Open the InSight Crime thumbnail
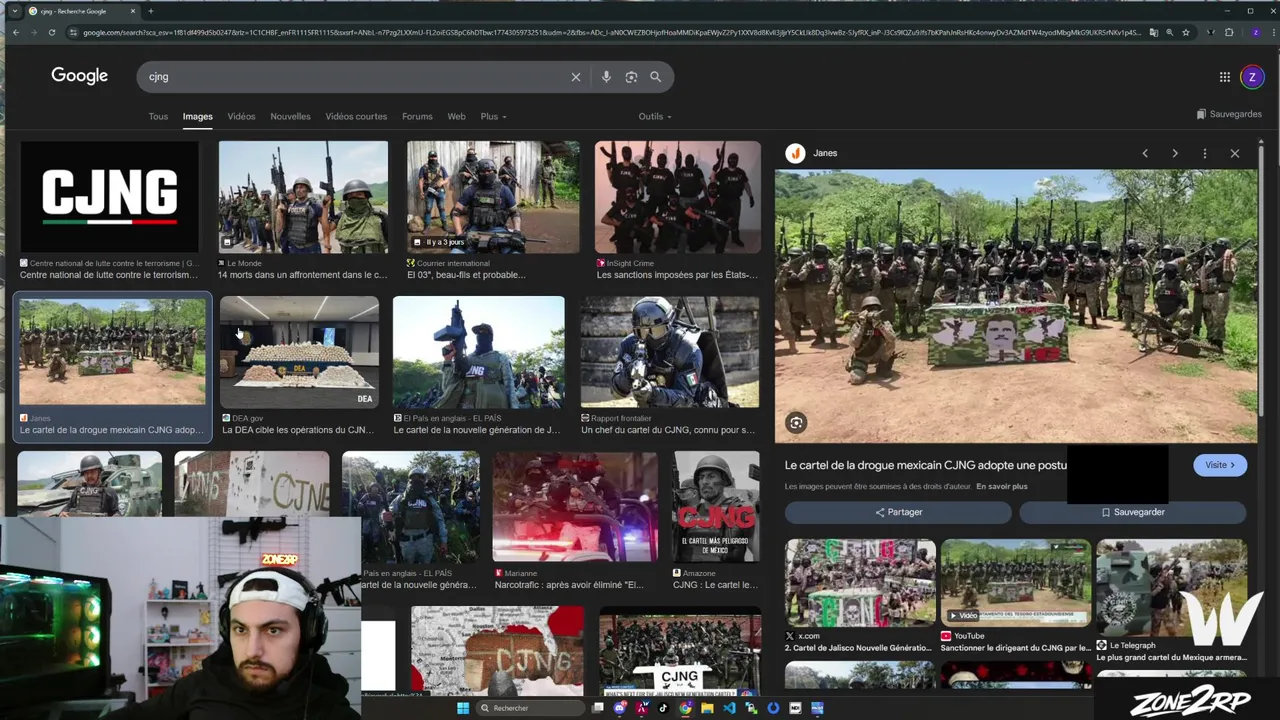This screenshot has height=720, width=1280. 678,196
